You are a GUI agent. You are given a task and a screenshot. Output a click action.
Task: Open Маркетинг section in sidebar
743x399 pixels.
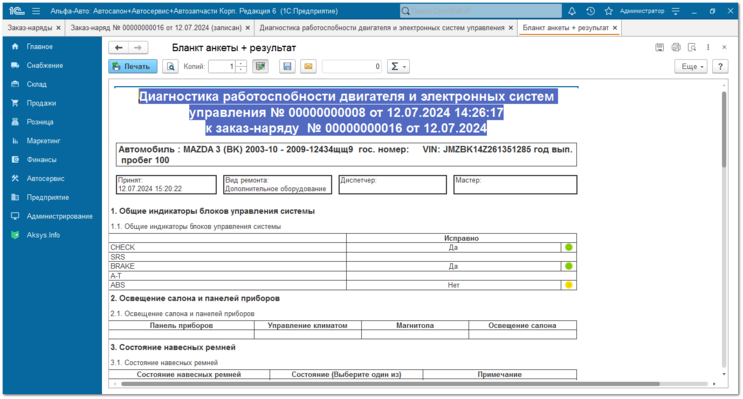coord(43,141)
